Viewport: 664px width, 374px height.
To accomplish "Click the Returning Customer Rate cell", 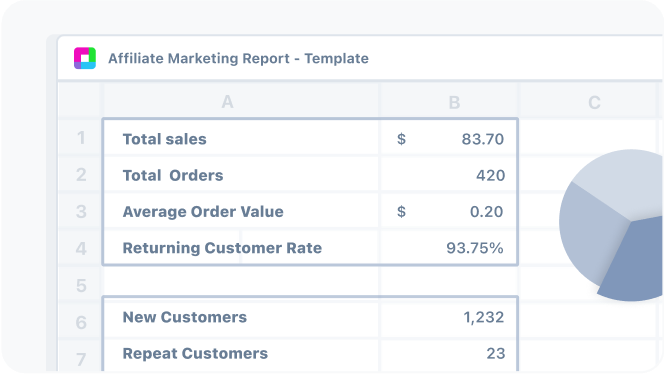I will click(x=241, y=247).
